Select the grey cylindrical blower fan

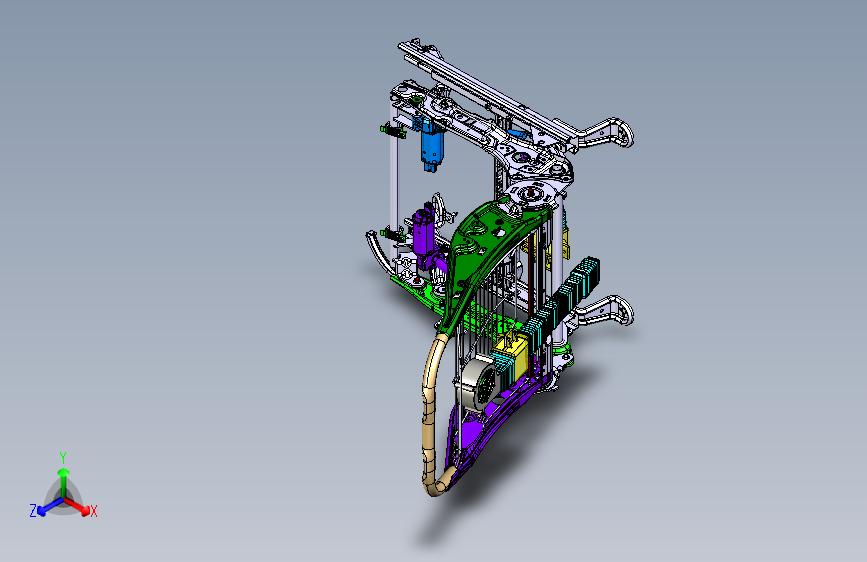coord(478,383)
